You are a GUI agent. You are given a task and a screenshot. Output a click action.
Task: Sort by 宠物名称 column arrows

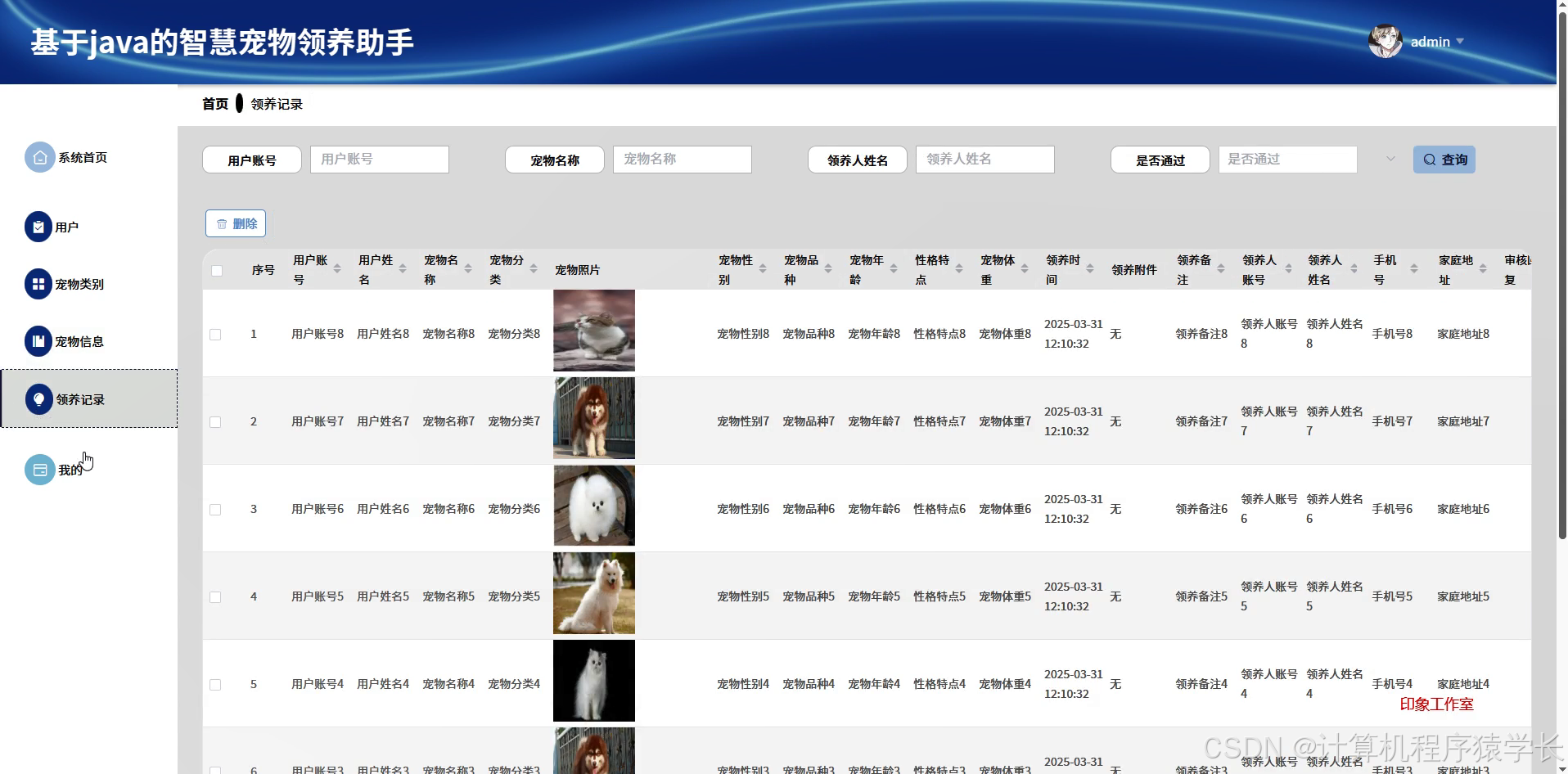(x=467, y=269)
